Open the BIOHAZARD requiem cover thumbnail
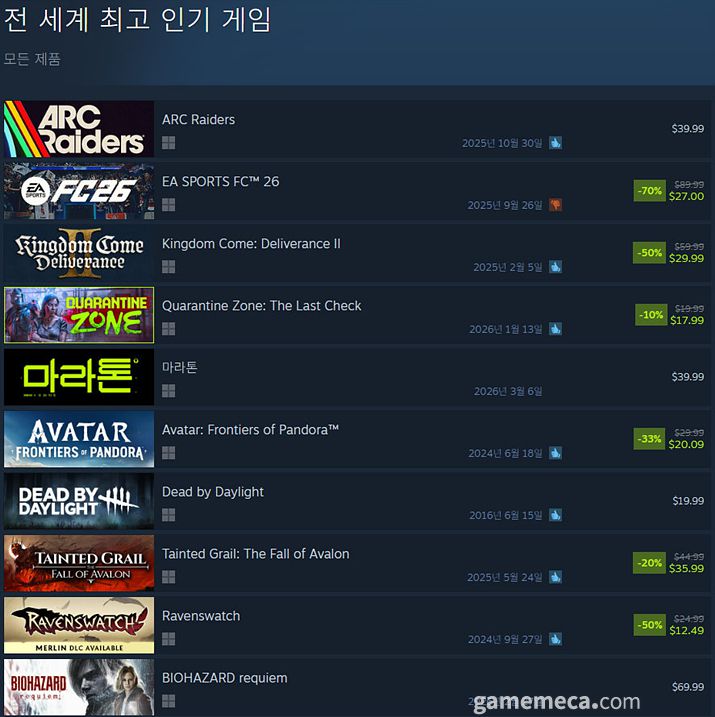The image size is (715, 717). pyautogui.click(x=79, y=687)
